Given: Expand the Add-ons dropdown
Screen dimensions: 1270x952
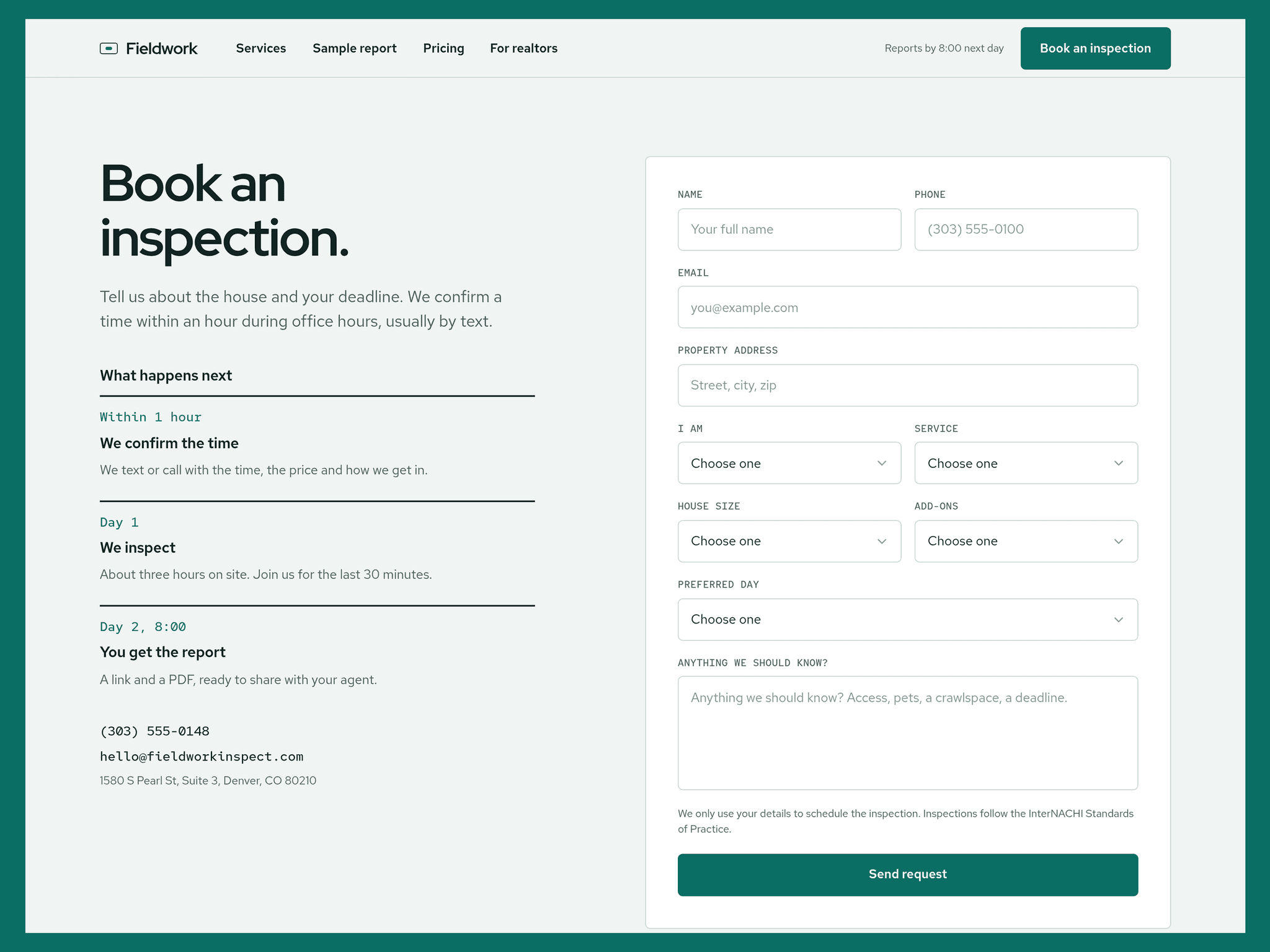Looking at the screenshot, I should [x=1026, y=541].
